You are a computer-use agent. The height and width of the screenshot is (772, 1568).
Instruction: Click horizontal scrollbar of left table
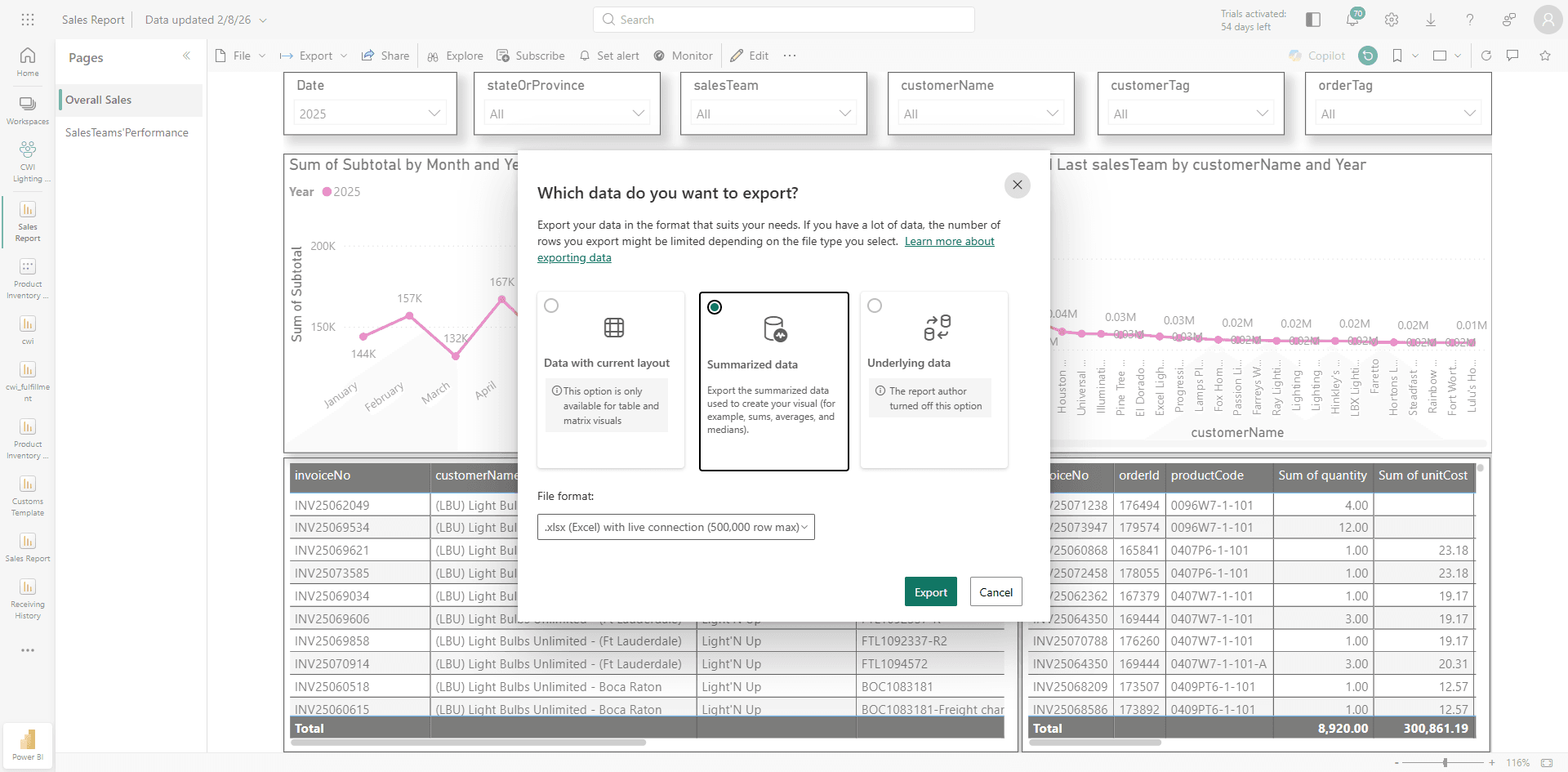click(x=467, y=743)
